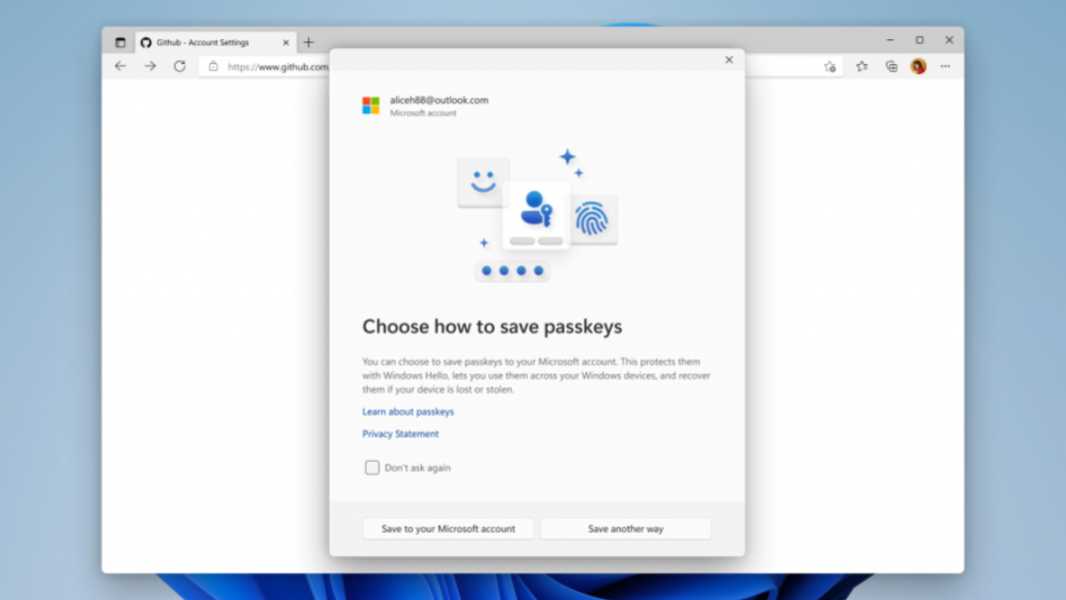Choose Save another way
The width and height of the screenshot is (1066, 600).
pyautogui.click(x=625, y=528)
